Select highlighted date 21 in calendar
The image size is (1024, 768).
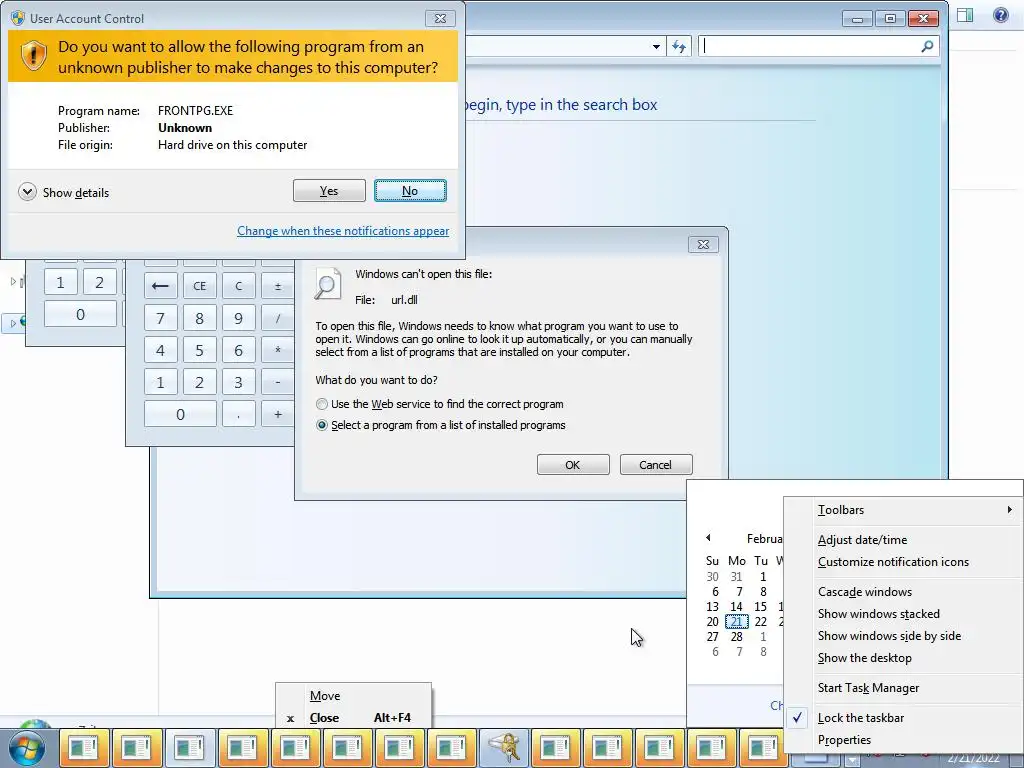click(737, 621)
